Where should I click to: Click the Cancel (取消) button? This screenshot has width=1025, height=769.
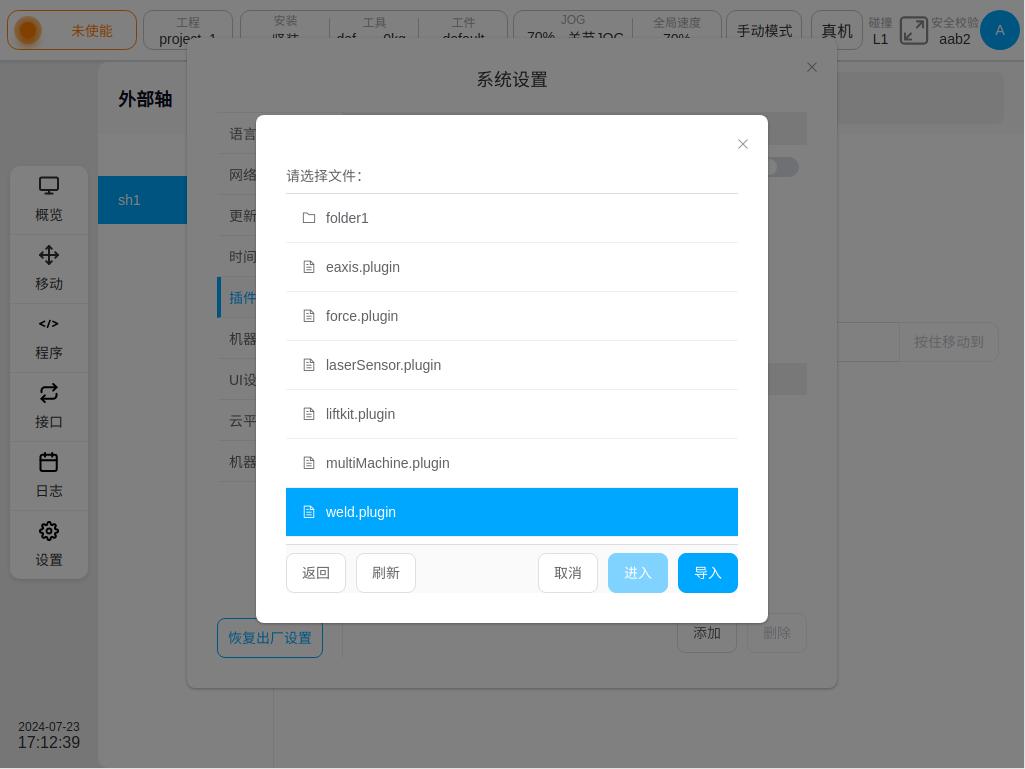567,573
